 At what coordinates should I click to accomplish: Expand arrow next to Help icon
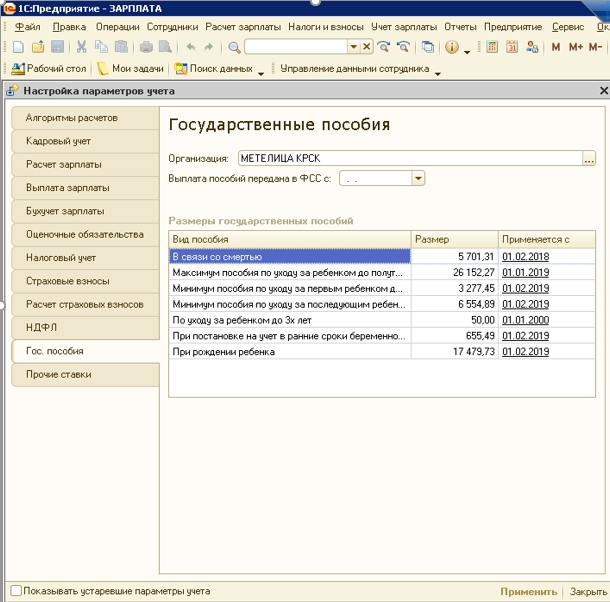click(467, 52)
